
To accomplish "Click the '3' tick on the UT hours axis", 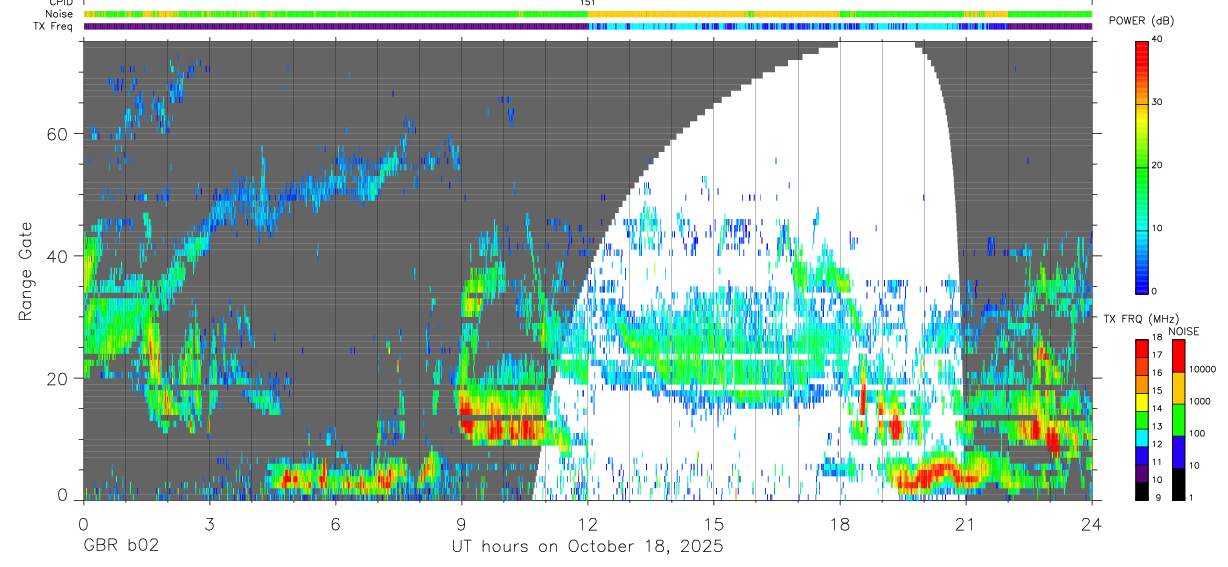I will 209,523.
